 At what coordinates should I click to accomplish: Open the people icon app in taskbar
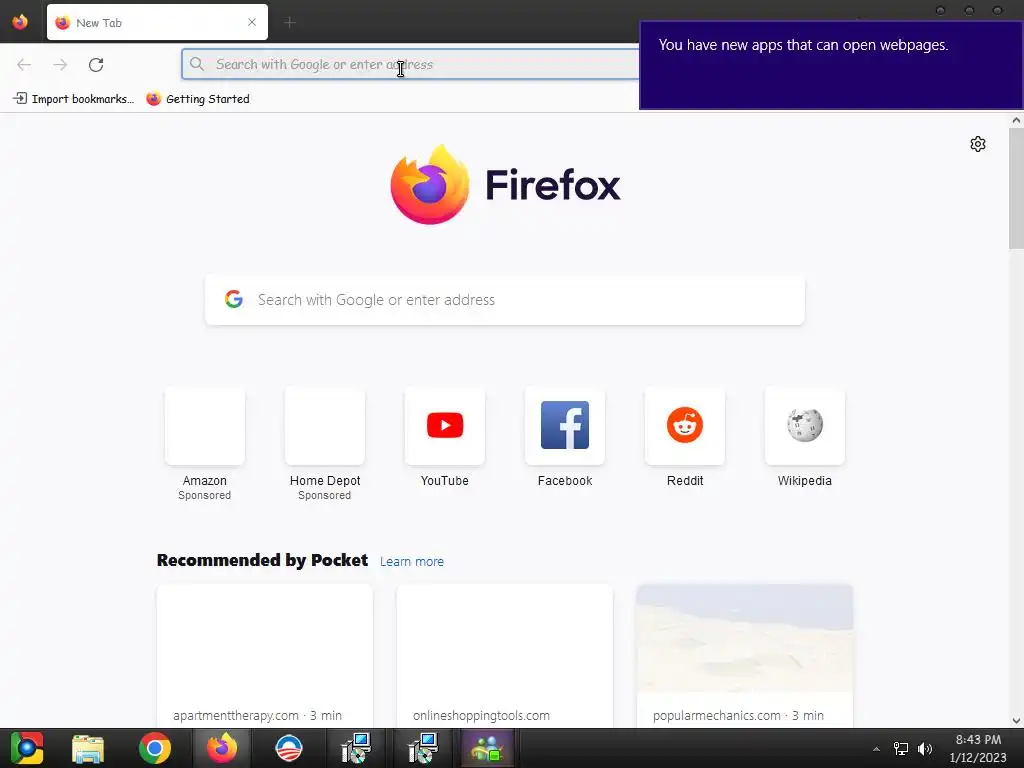[x=487, y=748]
